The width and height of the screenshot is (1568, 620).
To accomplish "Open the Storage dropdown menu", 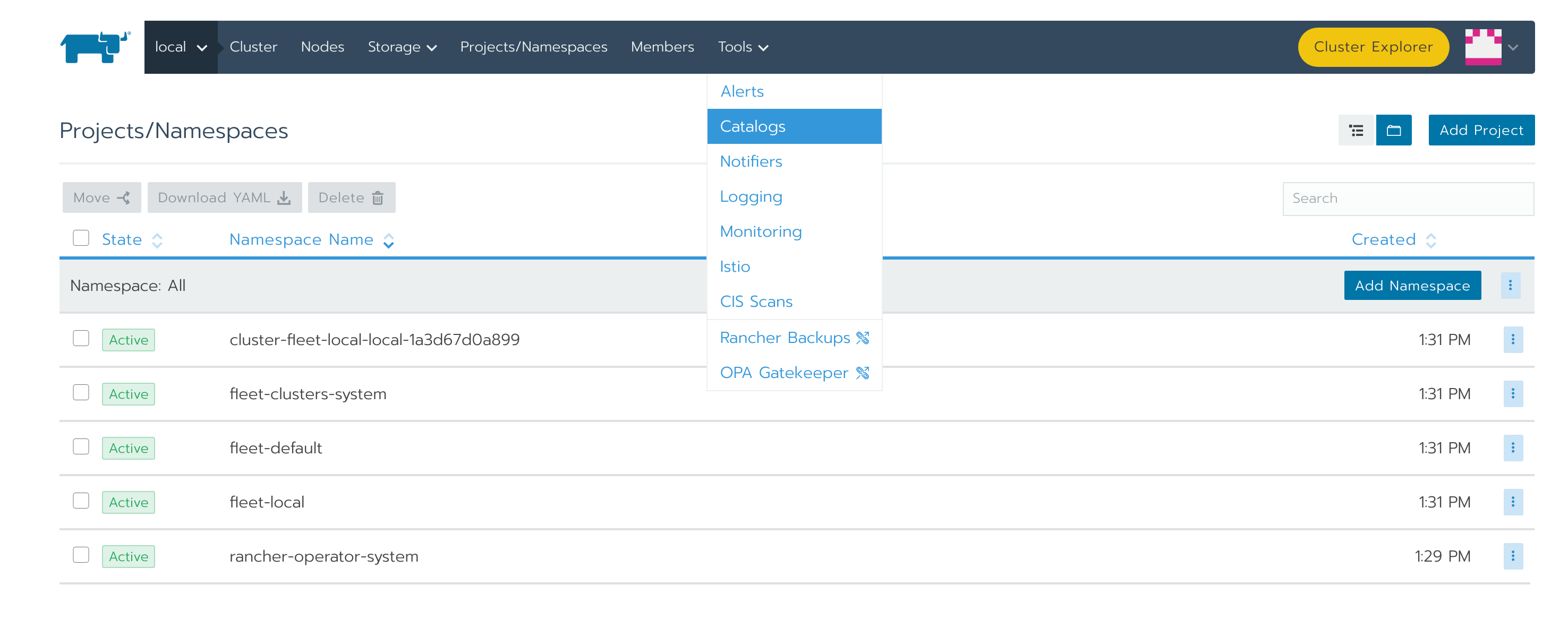I will pos(402,47).
